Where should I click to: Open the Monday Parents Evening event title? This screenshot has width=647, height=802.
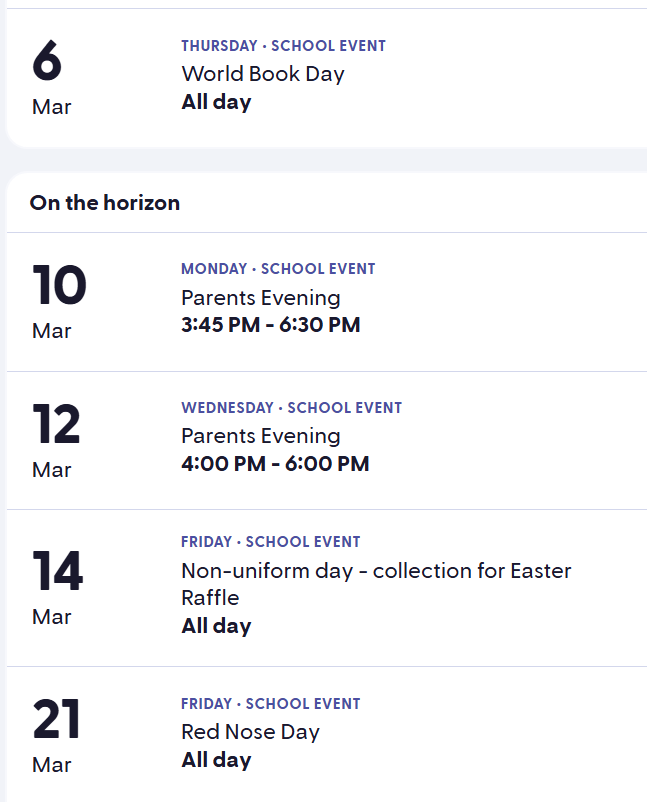(260, 298)
